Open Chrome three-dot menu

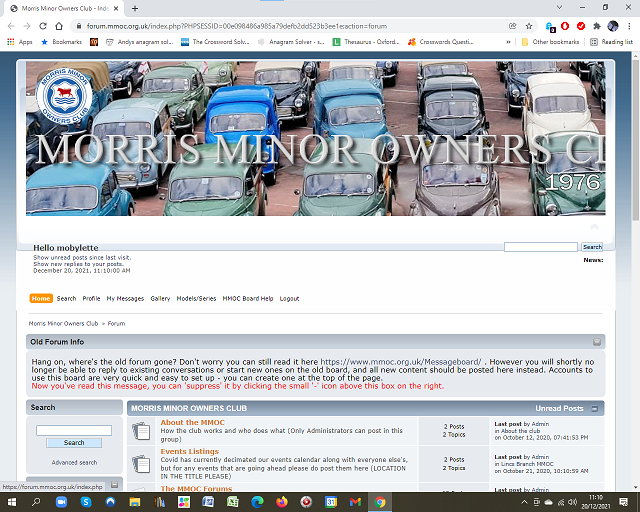point(629,26)
